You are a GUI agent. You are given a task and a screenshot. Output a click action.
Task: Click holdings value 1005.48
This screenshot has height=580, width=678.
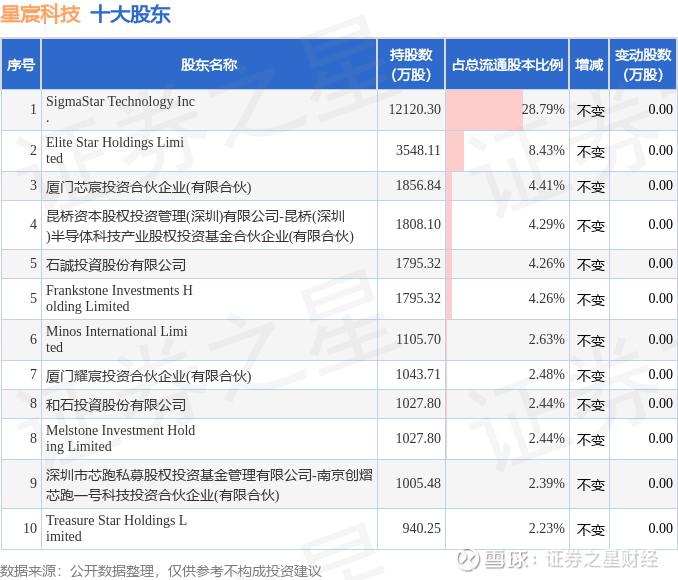click(x=419, y=483)
